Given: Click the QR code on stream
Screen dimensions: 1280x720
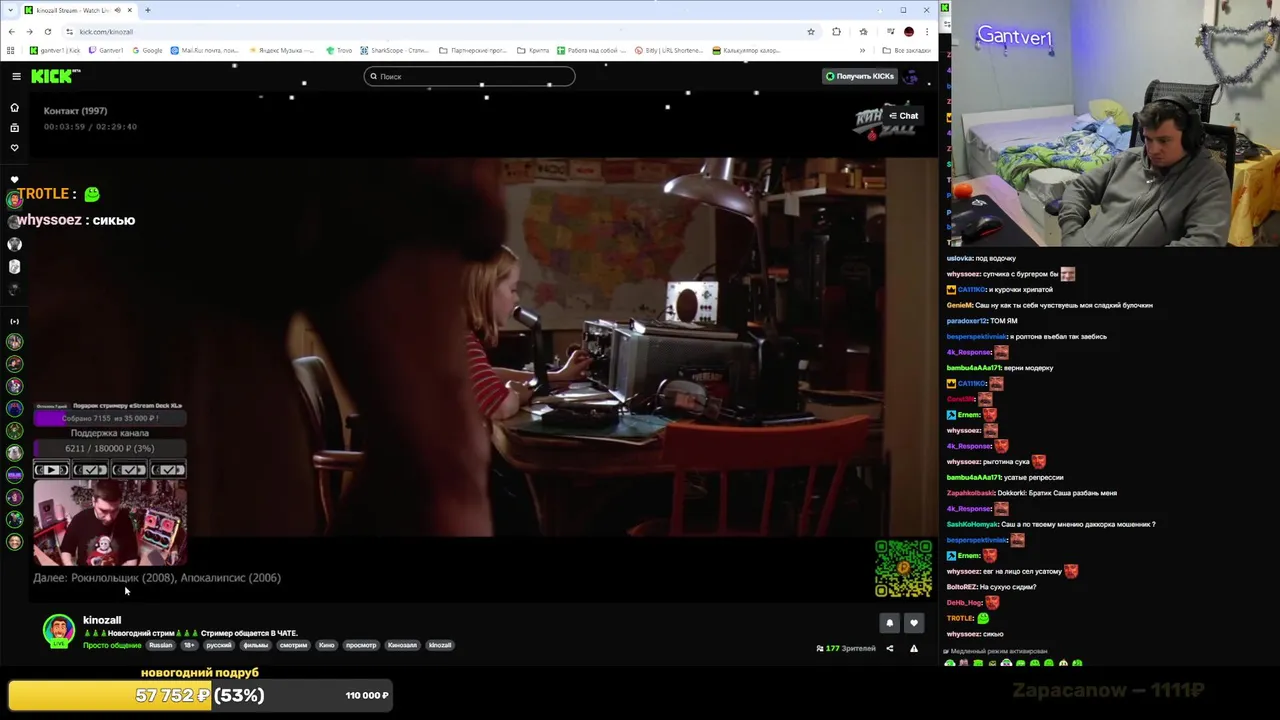Looking at the screenshot, I should click(x=903, y=568).
